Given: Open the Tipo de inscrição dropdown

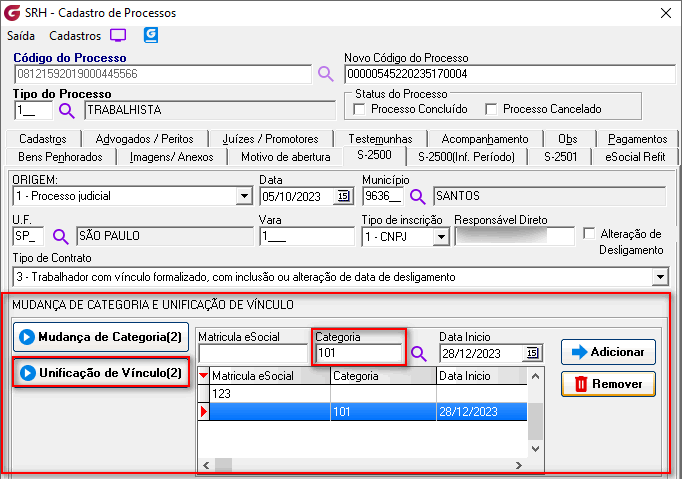Looking at the screenshot, I should tap(440, 237).
